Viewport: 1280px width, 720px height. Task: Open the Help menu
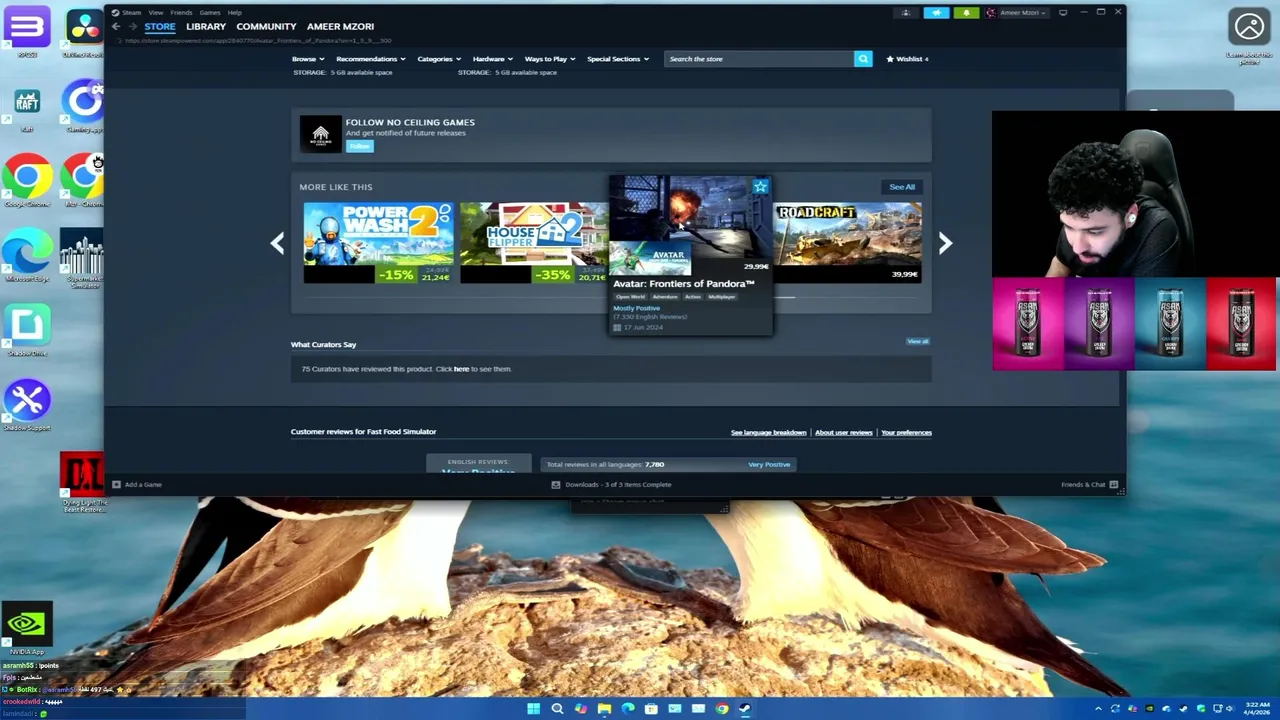pyautogui.click(x=235, y=13)
